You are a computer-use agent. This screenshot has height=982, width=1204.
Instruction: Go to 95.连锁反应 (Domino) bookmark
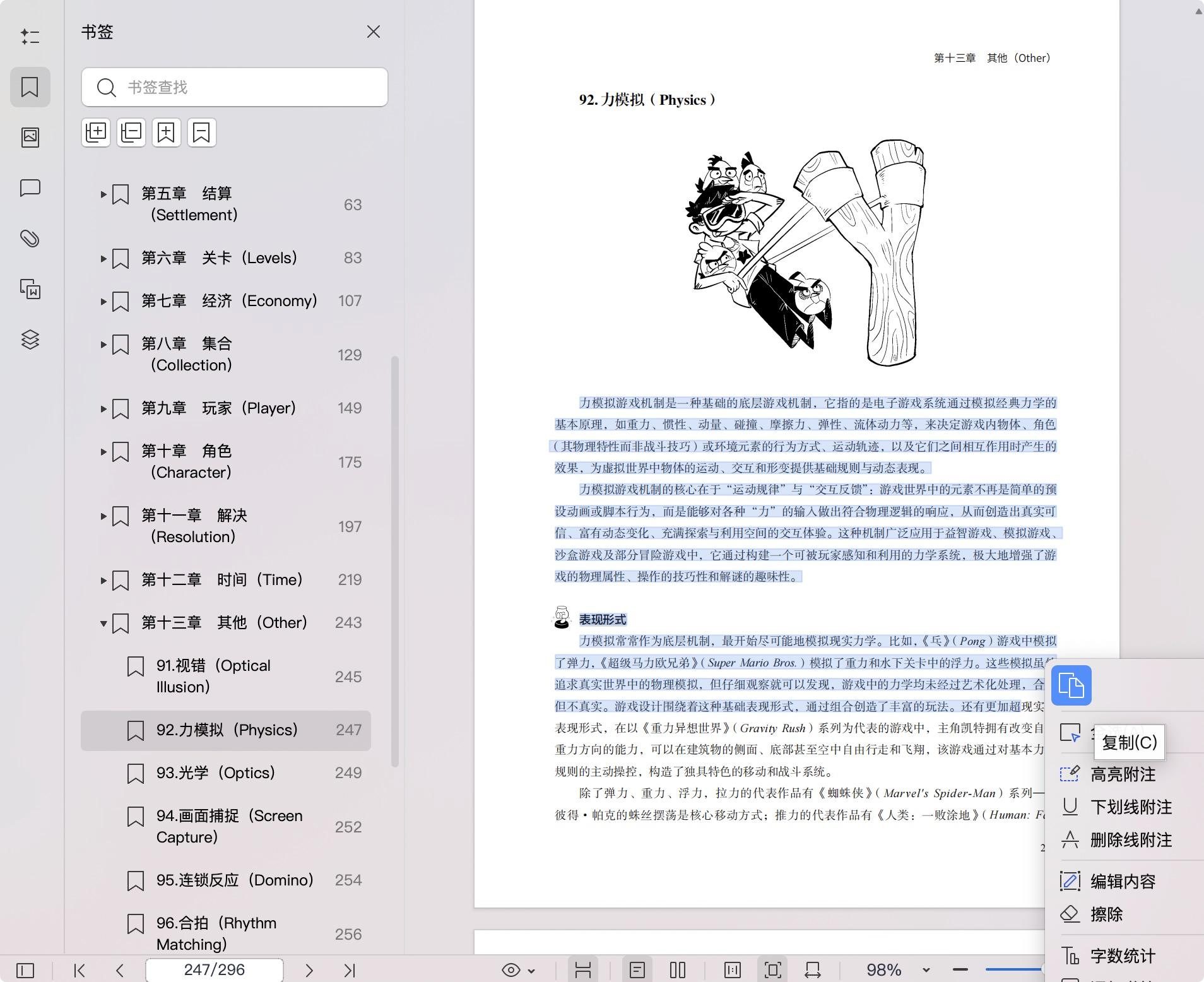click(x=226, y=880)
